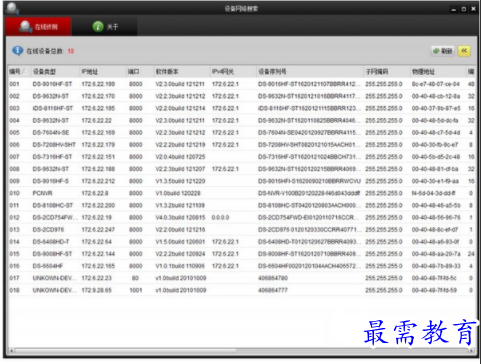Click port value 1001
Image resolution: width=485 pixels, height=364 pixels.
pos(136,290)
